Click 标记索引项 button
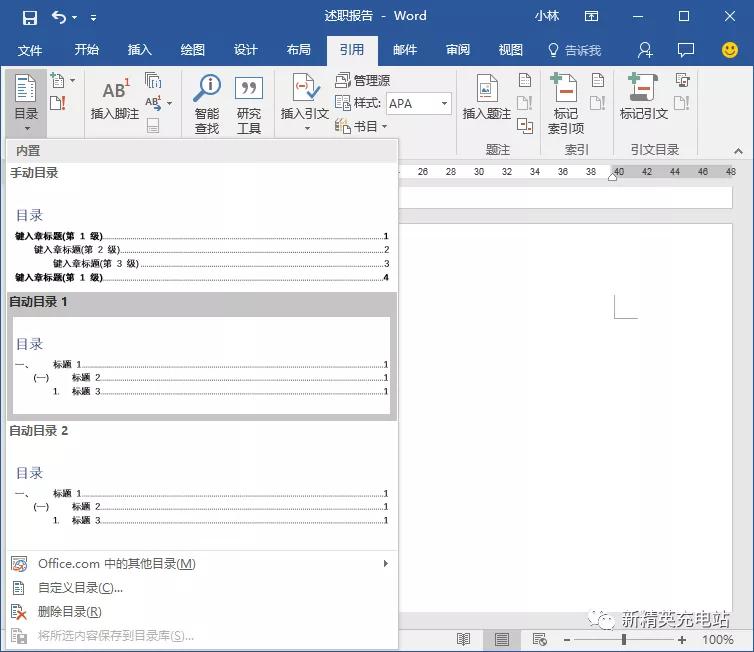This screenshot has height=652, width=754. 566,103
